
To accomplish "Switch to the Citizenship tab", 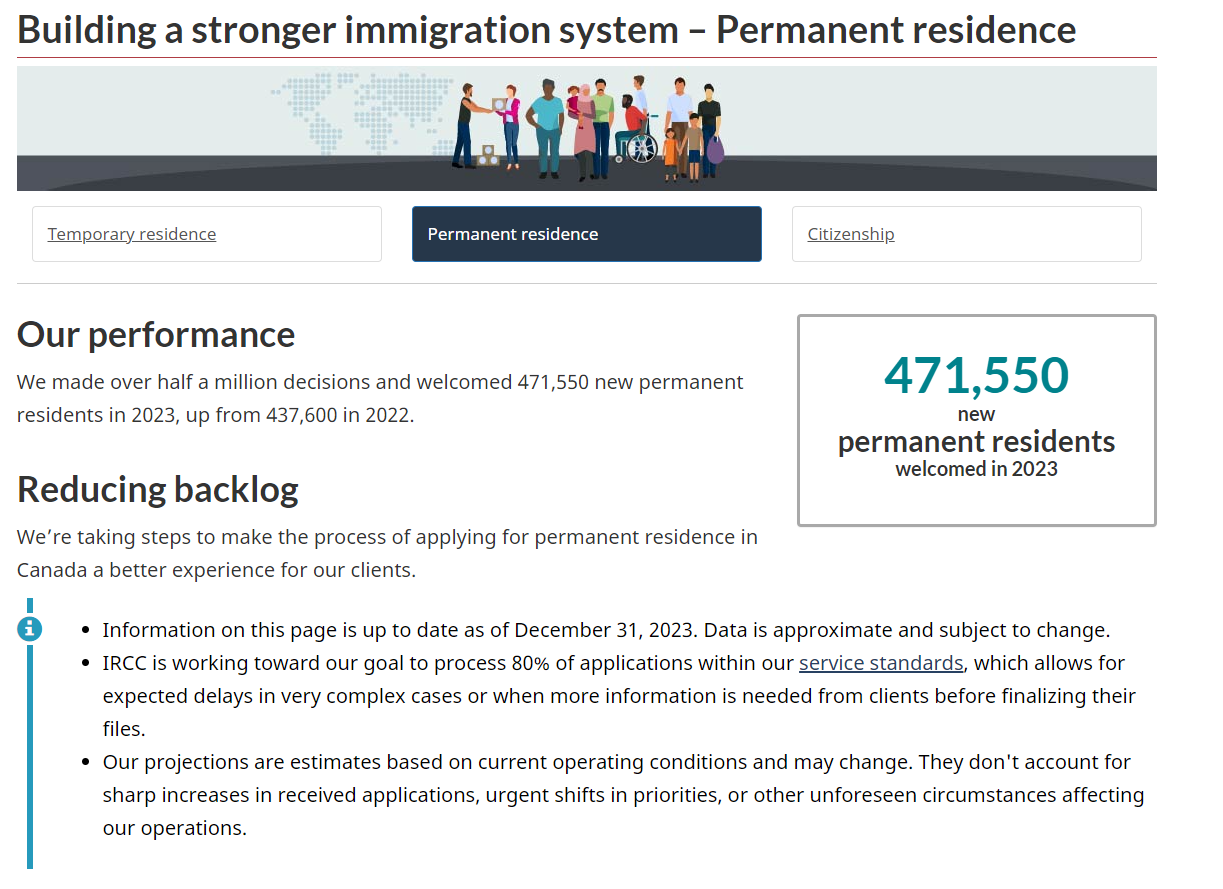I will click(x=851, y=234).
